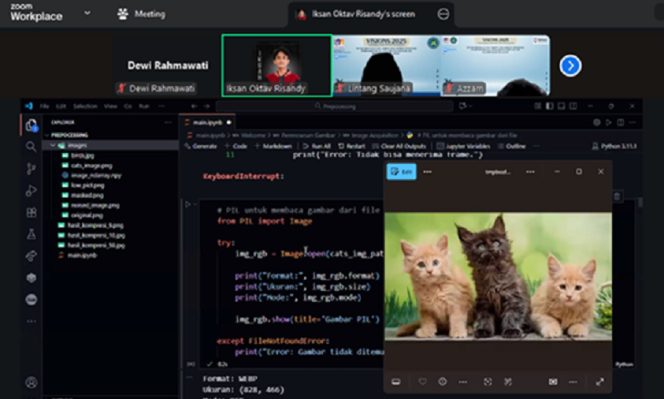This screenshot has width=664, height=399.
Task: Open the View menu
Action: (x=111, y=106)
